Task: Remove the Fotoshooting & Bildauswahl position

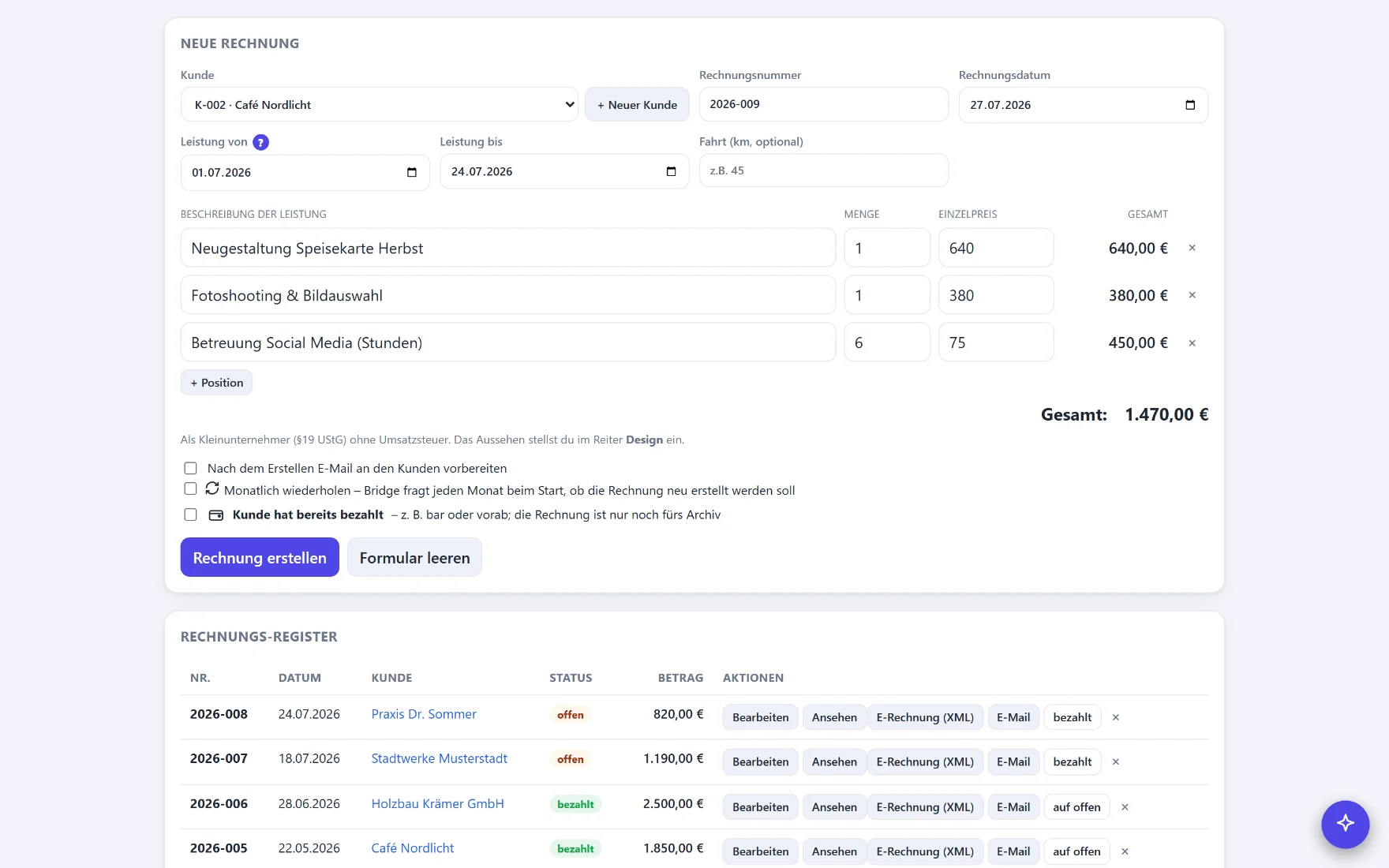Action: point(1192,295)
